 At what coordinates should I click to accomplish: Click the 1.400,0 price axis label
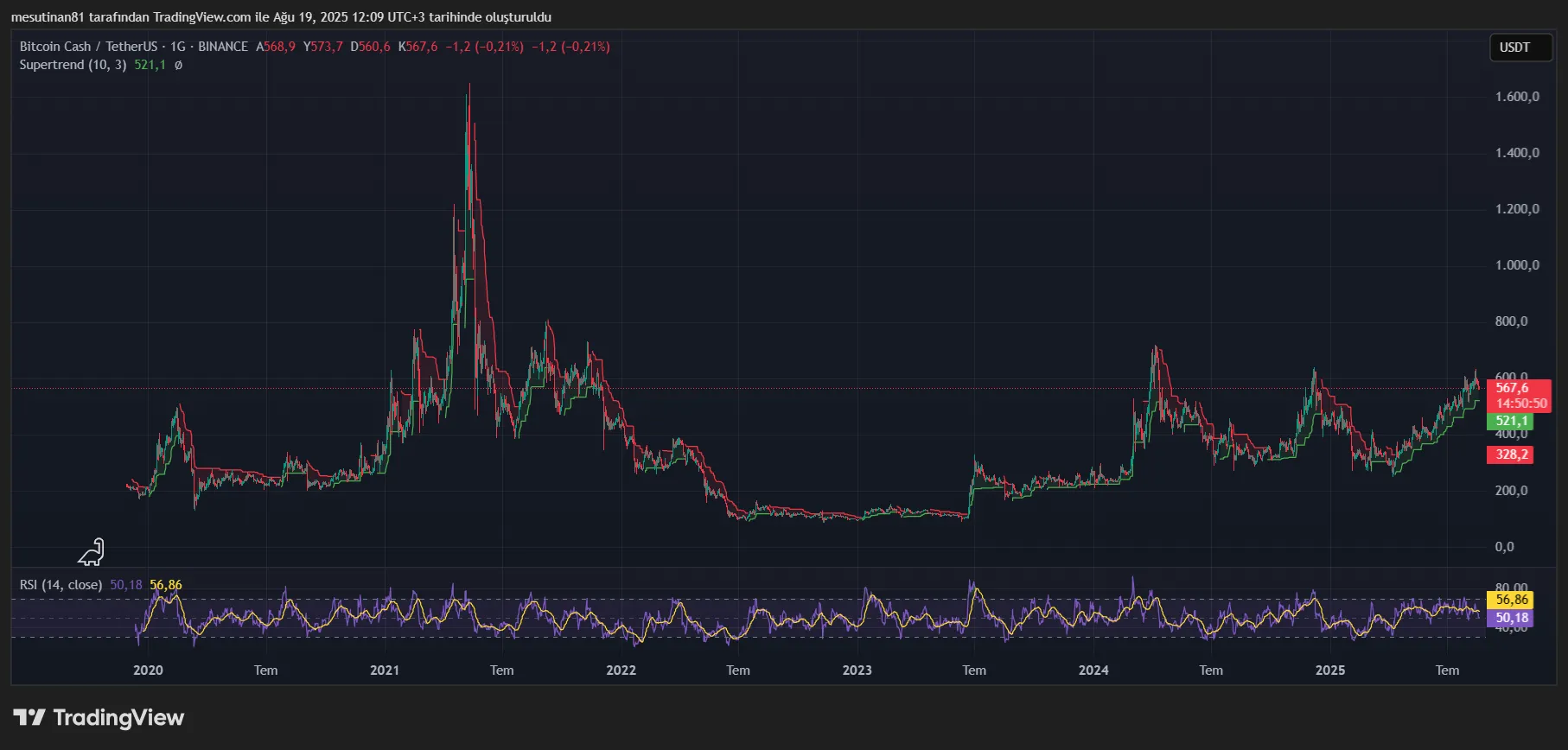pos(1517,153)
